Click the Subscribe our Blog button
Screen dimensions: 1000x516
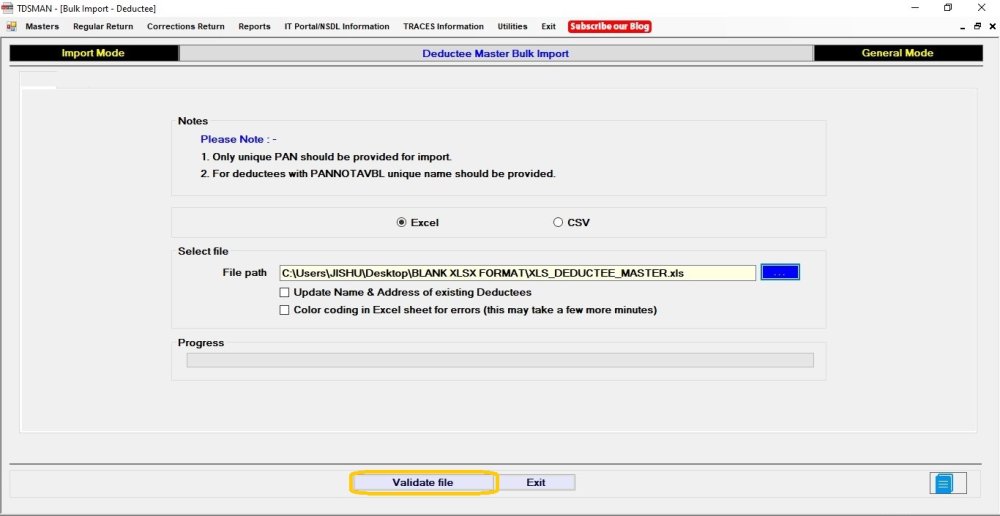click(610, 27)
